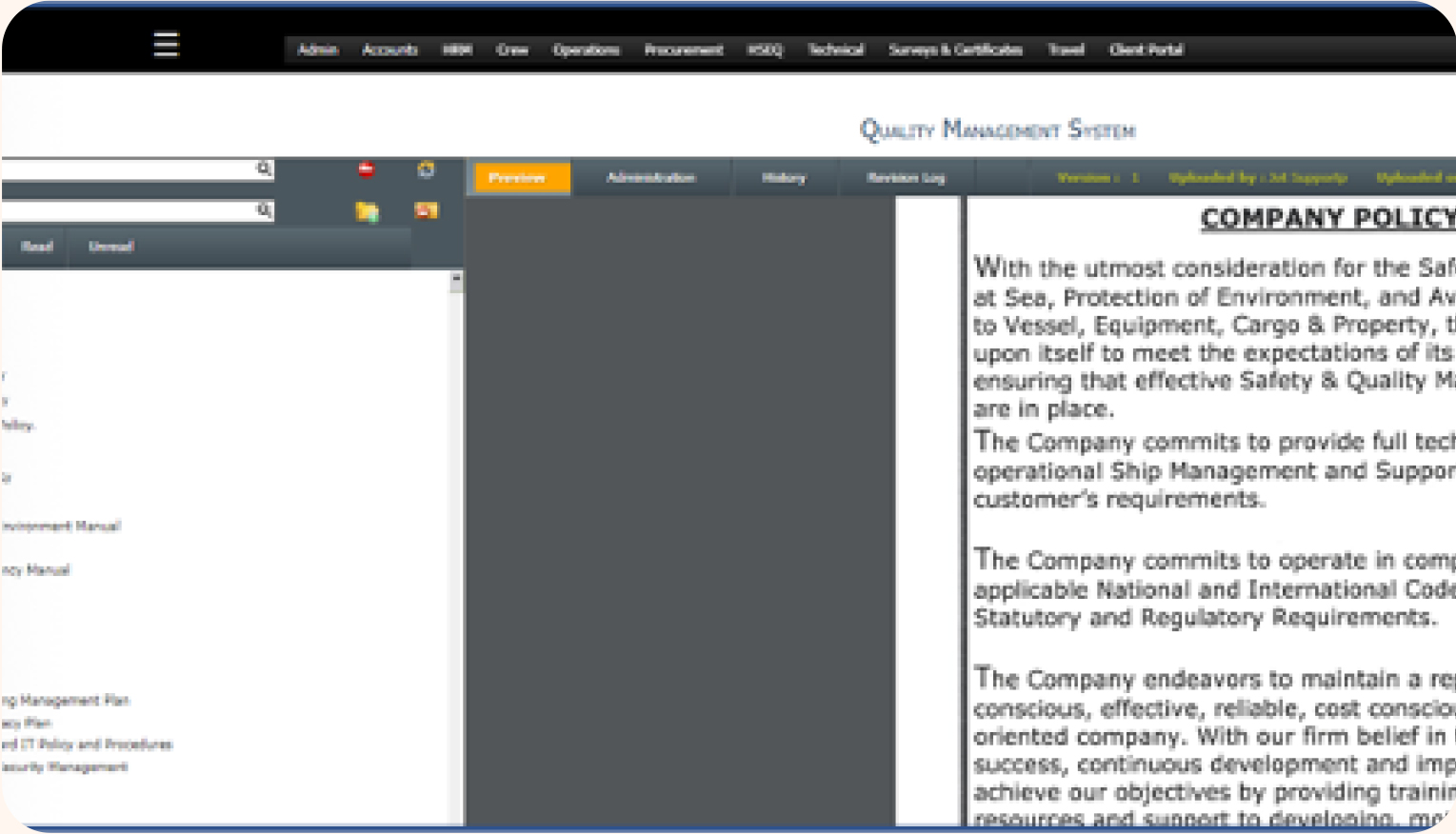
Task: Click the upper search input field
Action: (129, 169)
